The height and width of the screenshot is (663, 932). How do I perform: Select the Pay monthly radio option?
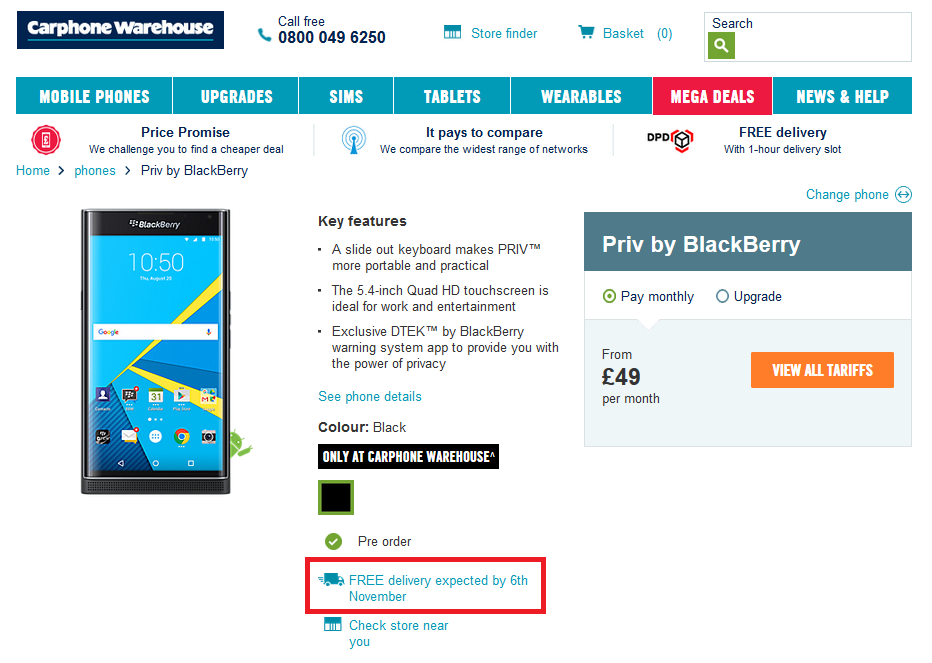pos(609,296)
